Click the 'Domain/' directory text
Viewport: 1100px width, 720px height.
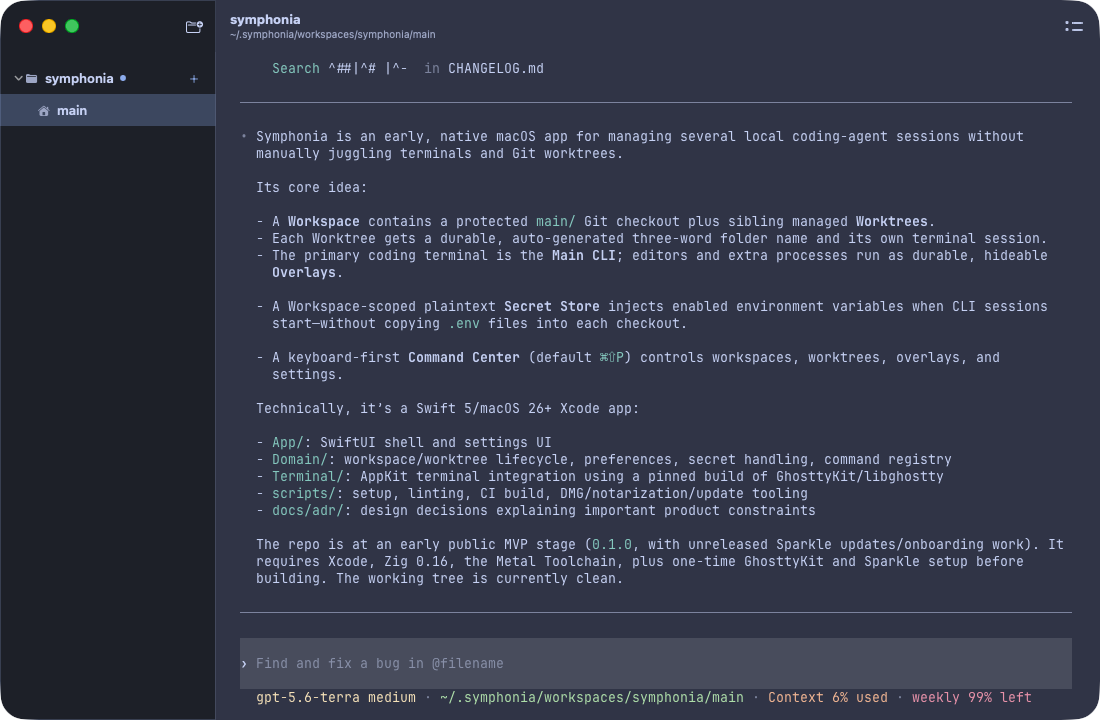(x=300, y=459)
